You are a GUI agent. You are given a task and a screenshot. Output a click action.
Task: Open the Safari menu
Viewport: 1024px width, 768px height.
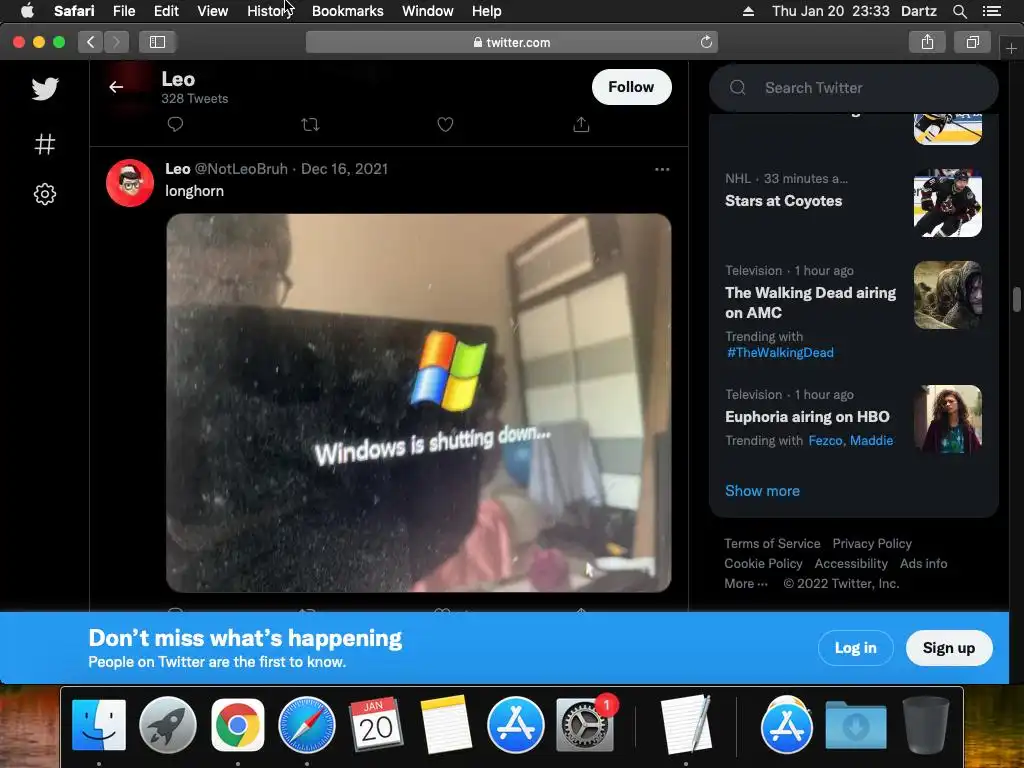pyautogui.click(x=74, y=11)
